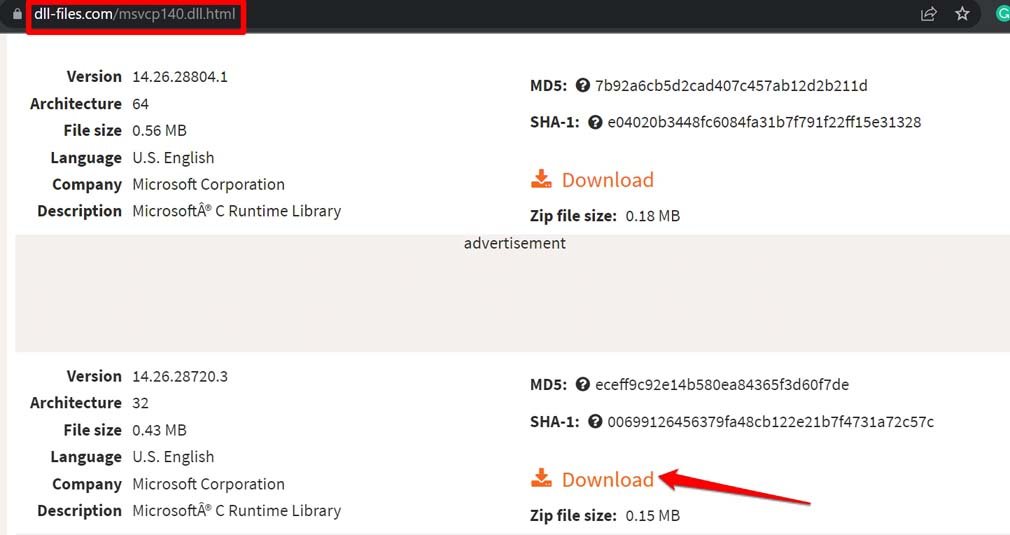Click SHA-1 help icon for the 32-bit file
Screen dimensions: 1010x535
595,422
